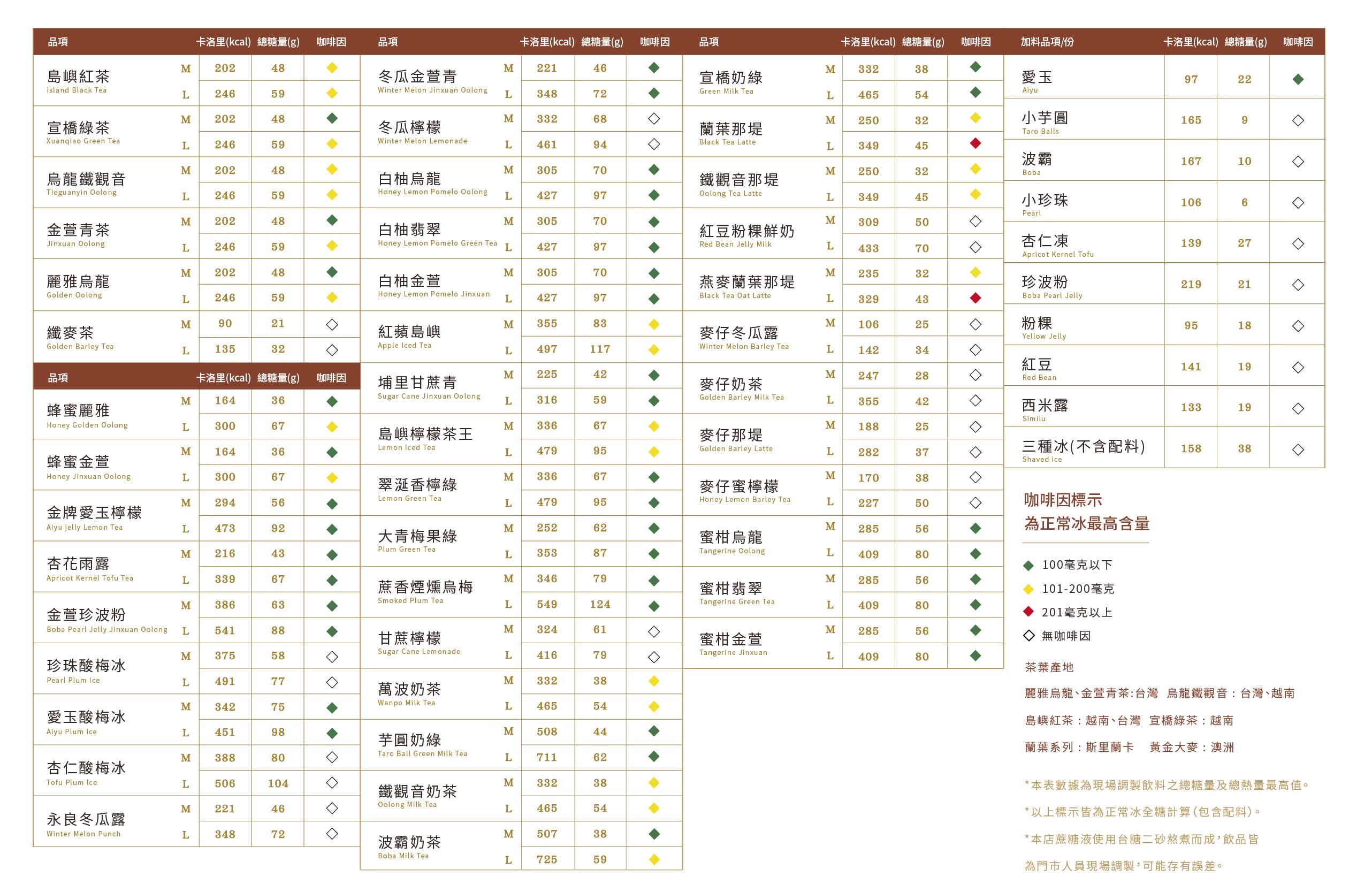Click the 茶葉產地 section label
The height and width of the screenshot is (892, 1372).
tap(1049, 668)
